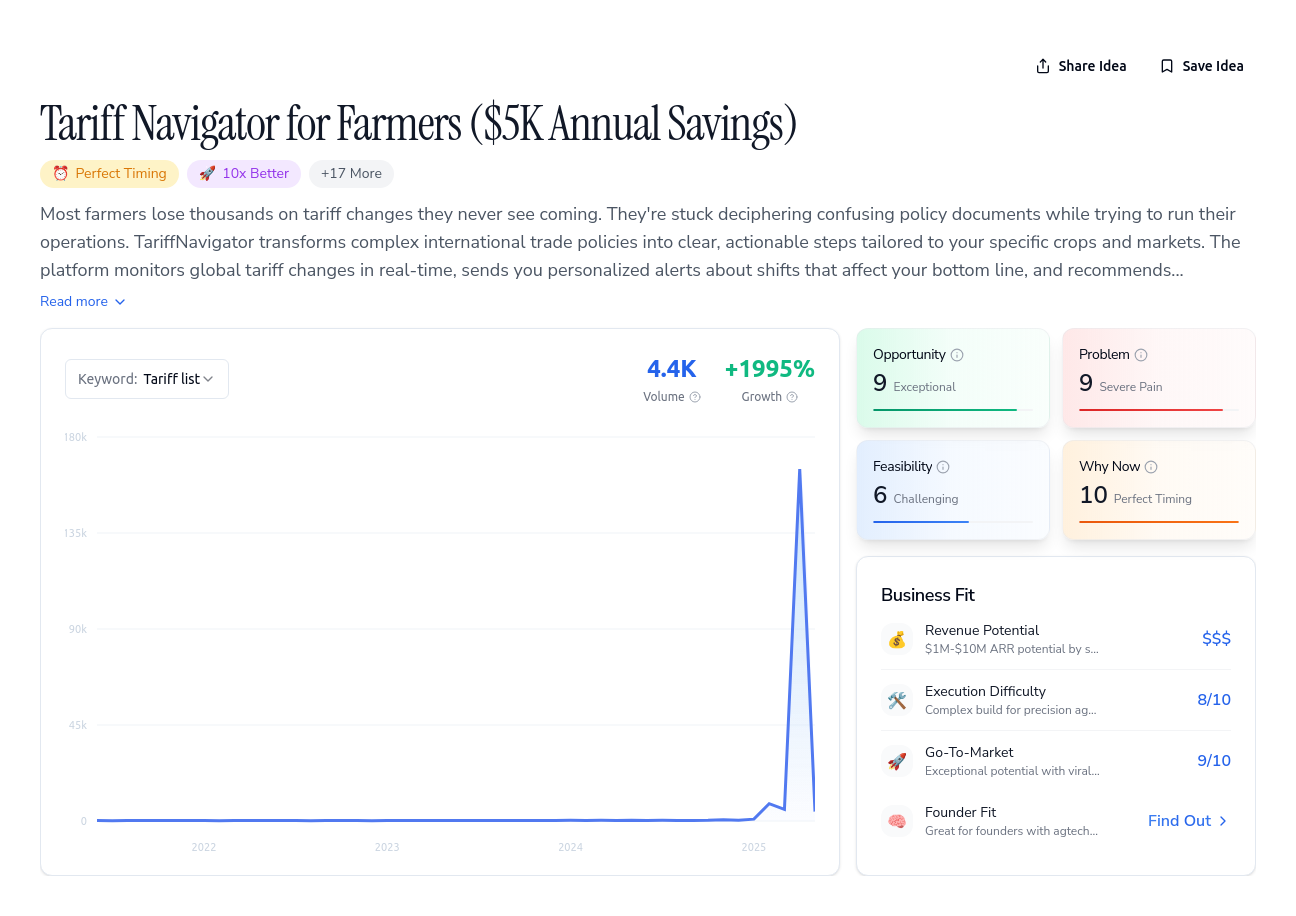1296x916 pixels.
Task: Expand the +17 More tags badge
Action: (x=351, y=174)
